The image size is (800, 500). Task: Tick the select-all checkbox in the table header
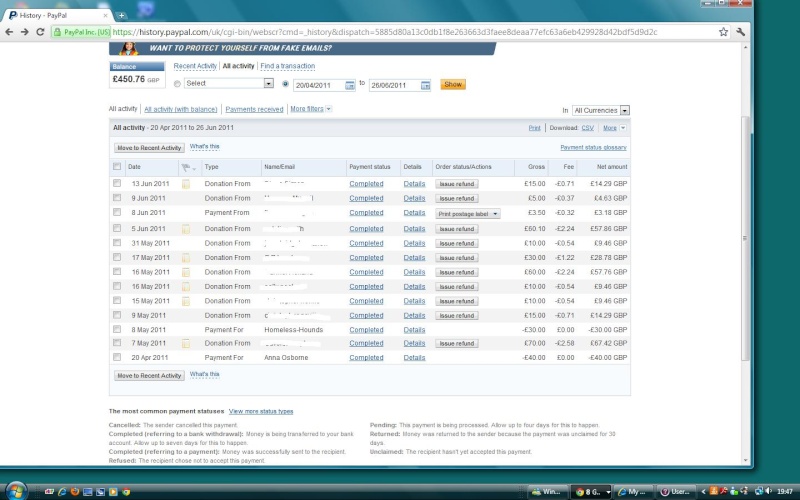tap(117, 166)
